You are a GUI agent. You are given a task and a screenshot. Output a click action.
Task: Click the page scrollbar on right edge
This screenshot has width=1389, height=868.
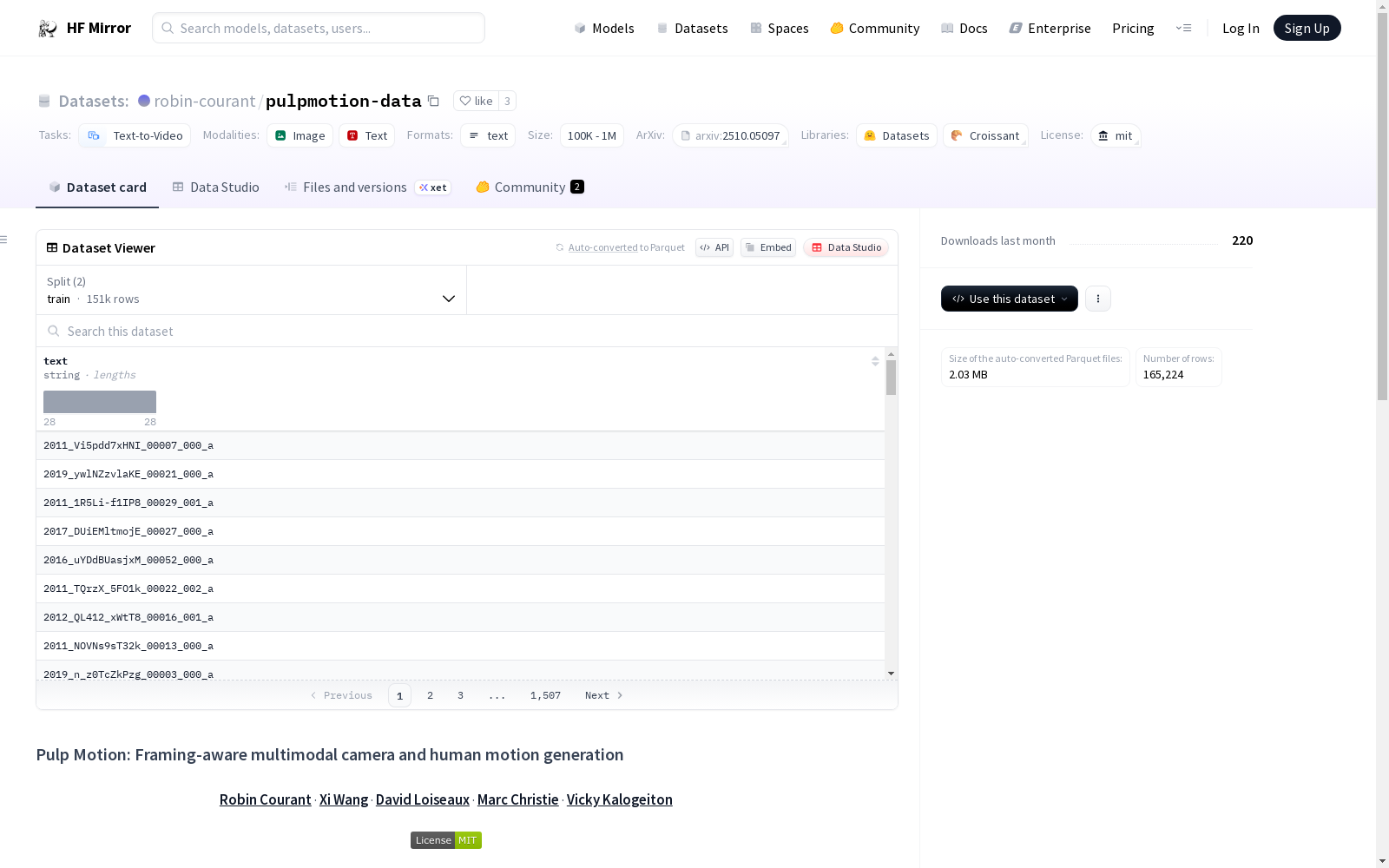tap(1382, 208)
